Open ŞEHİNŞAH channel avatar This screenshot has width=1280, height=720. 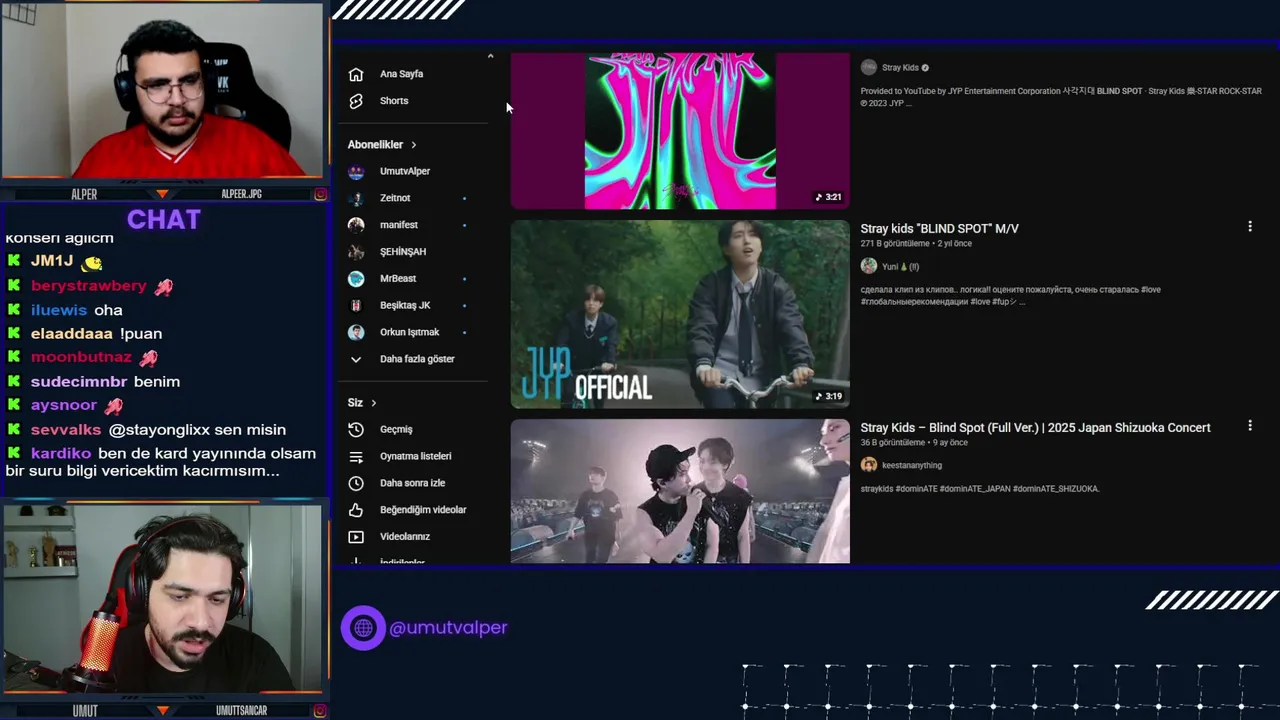point(356,252)
